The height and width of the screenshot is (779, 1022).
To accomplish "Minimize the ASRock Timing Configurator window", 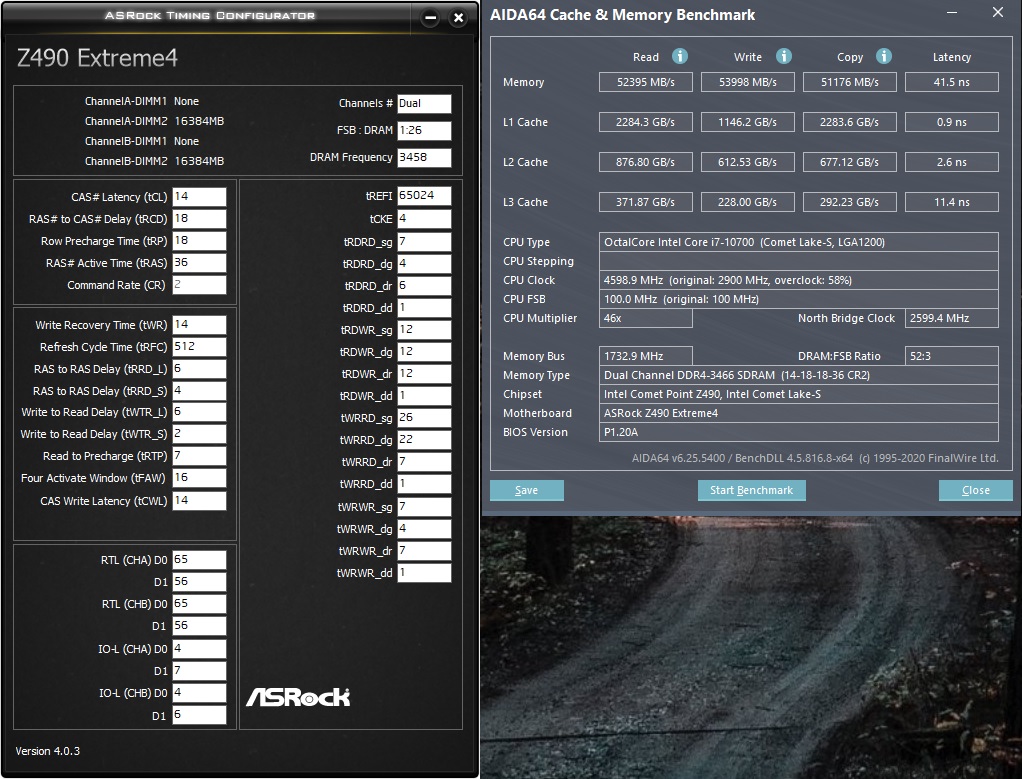I will [430, 18].
